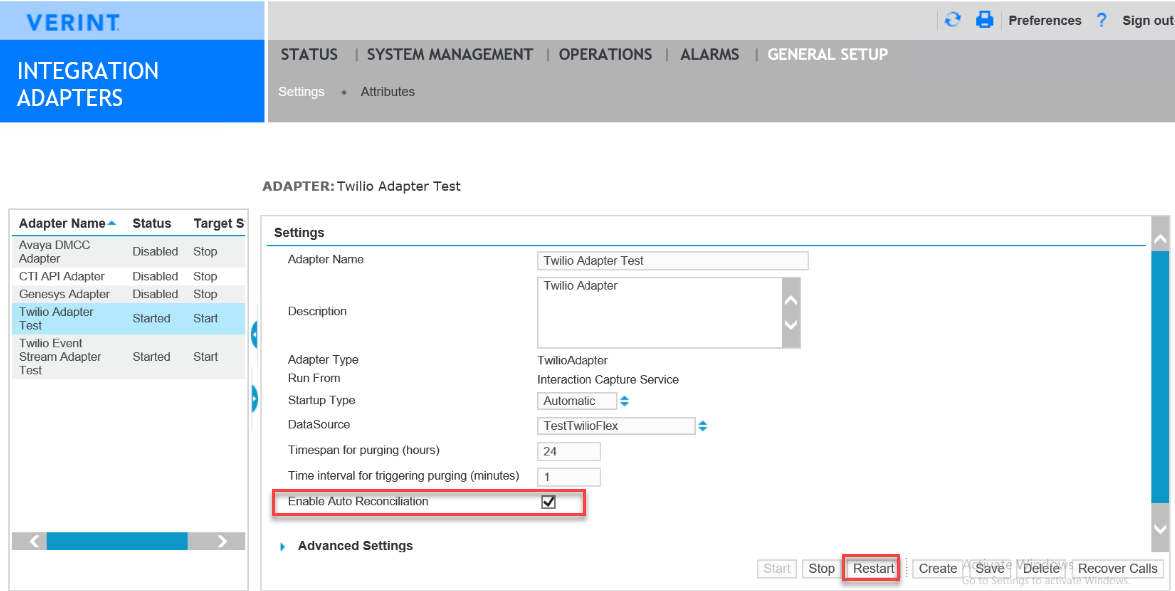This screenshot has width=1175, height=591.
Task: Click Interaction Capture Service value
Action: (608, 380)
